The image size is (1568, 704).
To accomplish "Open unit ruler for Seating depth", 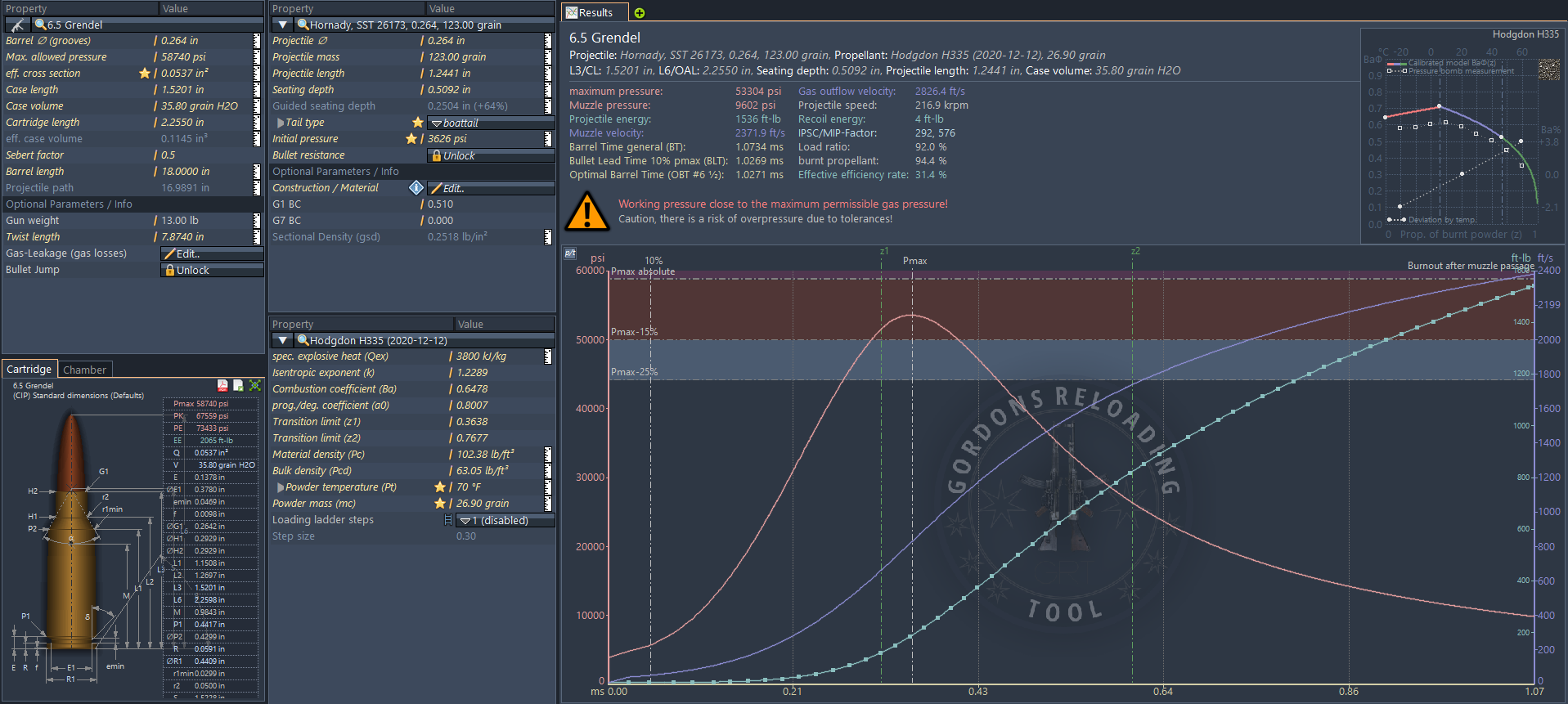I will tap(548, 90).
